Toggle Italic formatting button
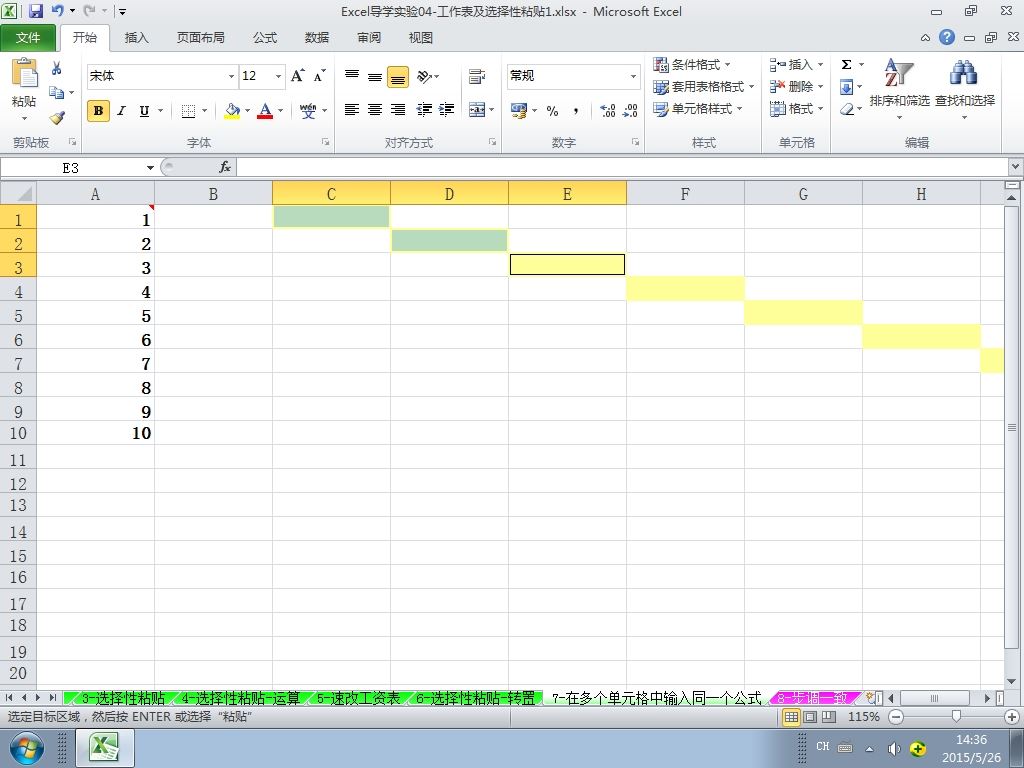 tap(121, 111)
